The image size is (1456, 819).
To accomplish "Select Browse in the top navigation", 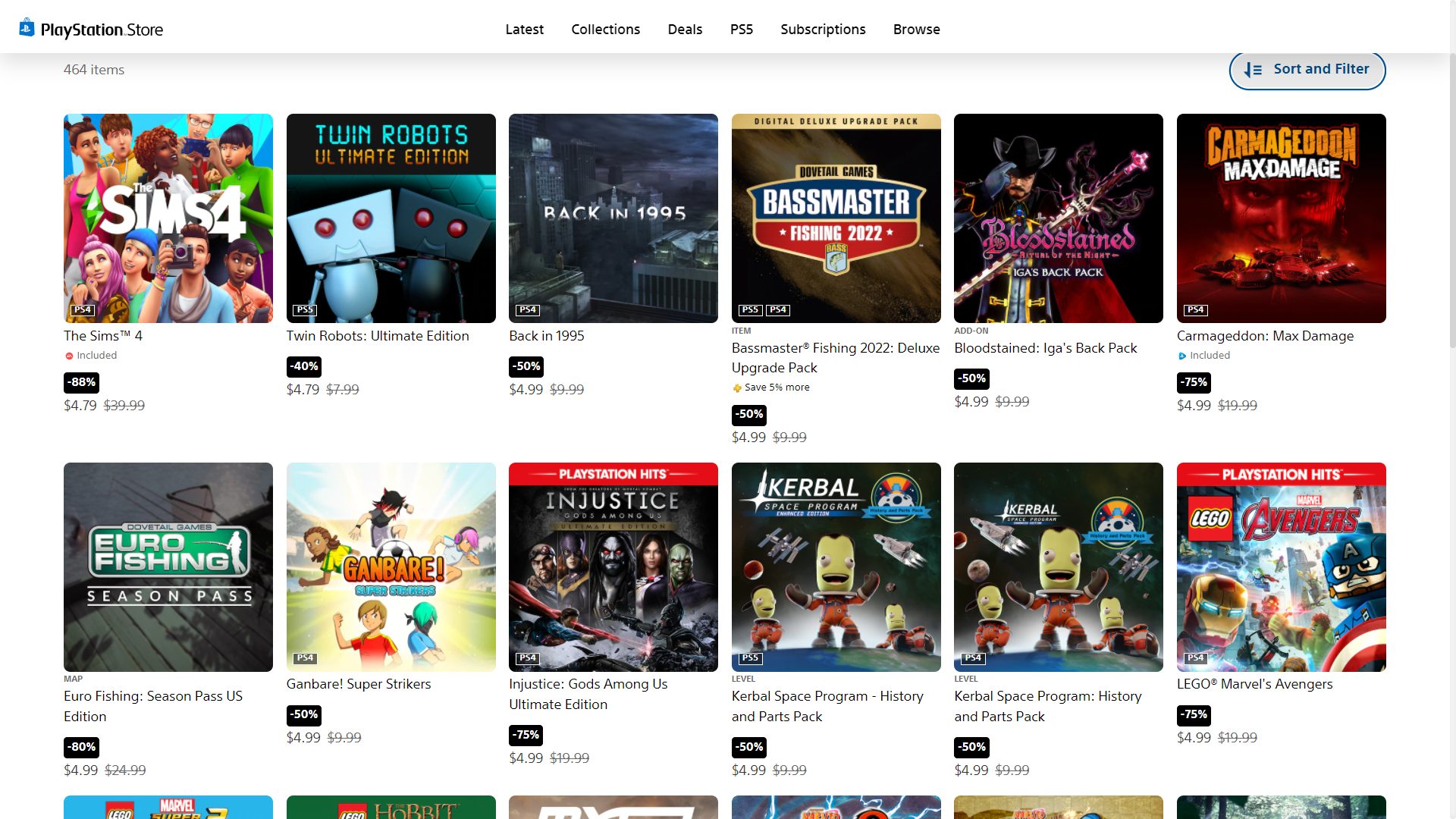I will tap(916, 29).
